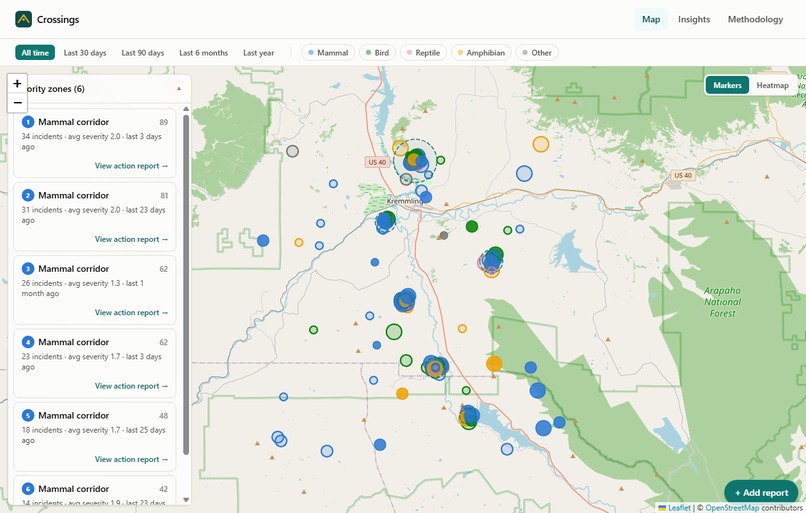Screen dimensions: 806x513
Task: Click the solid blue marker in the enclosure far west
Action: 263,240
